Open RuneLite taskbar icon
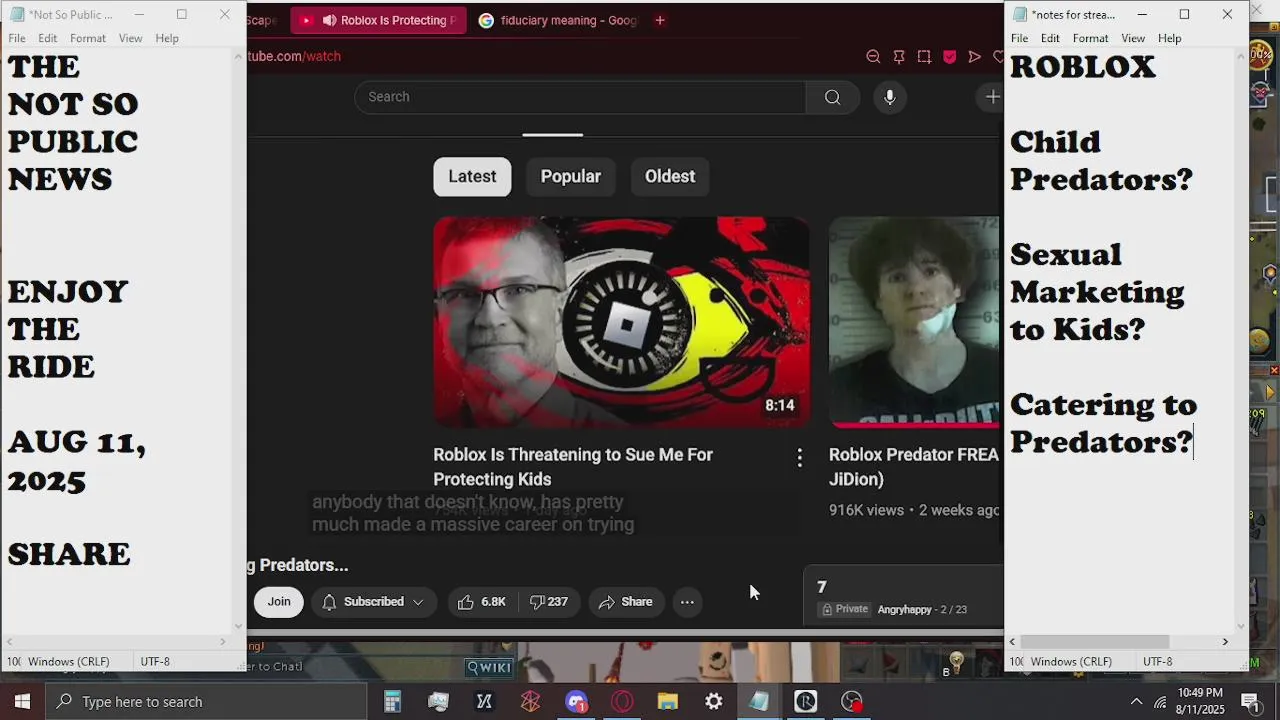The height and width of the screenshot is (720, 1280). pos(806,702)
